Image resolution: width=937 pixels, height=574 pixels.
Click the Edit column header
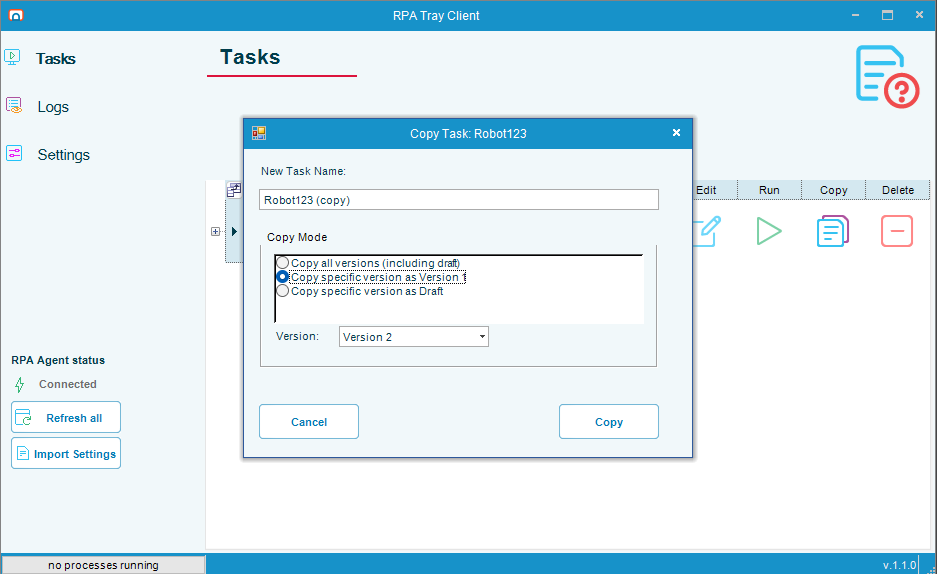tap(715, 190)
